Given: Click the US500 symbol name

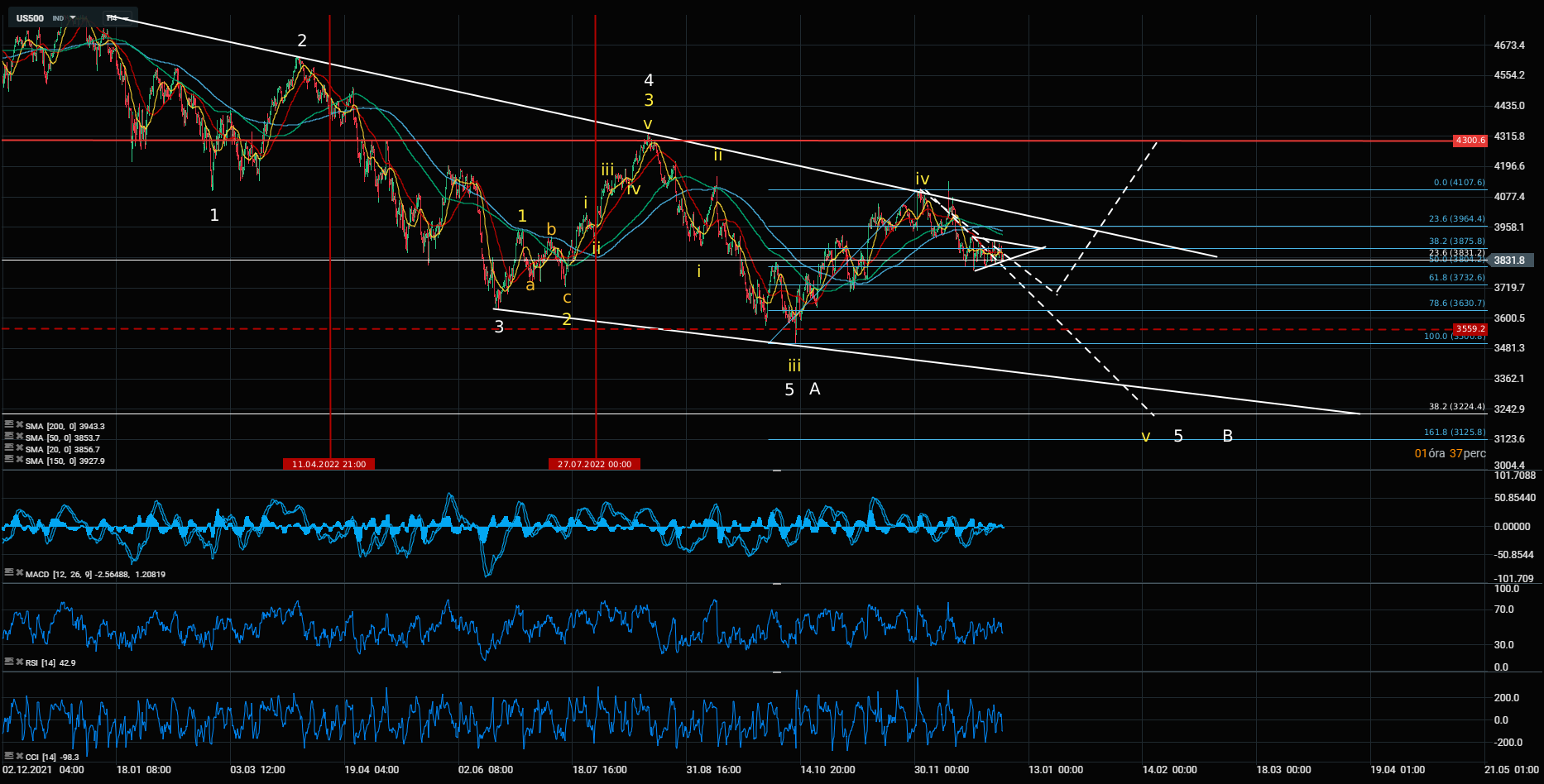Looking at the screenshot, I should (x=31, y=18).
